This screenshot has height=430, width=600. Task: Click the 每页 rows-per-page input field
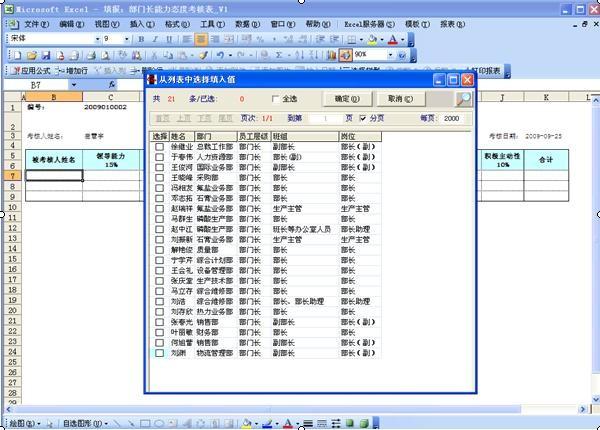pos(454,119)
